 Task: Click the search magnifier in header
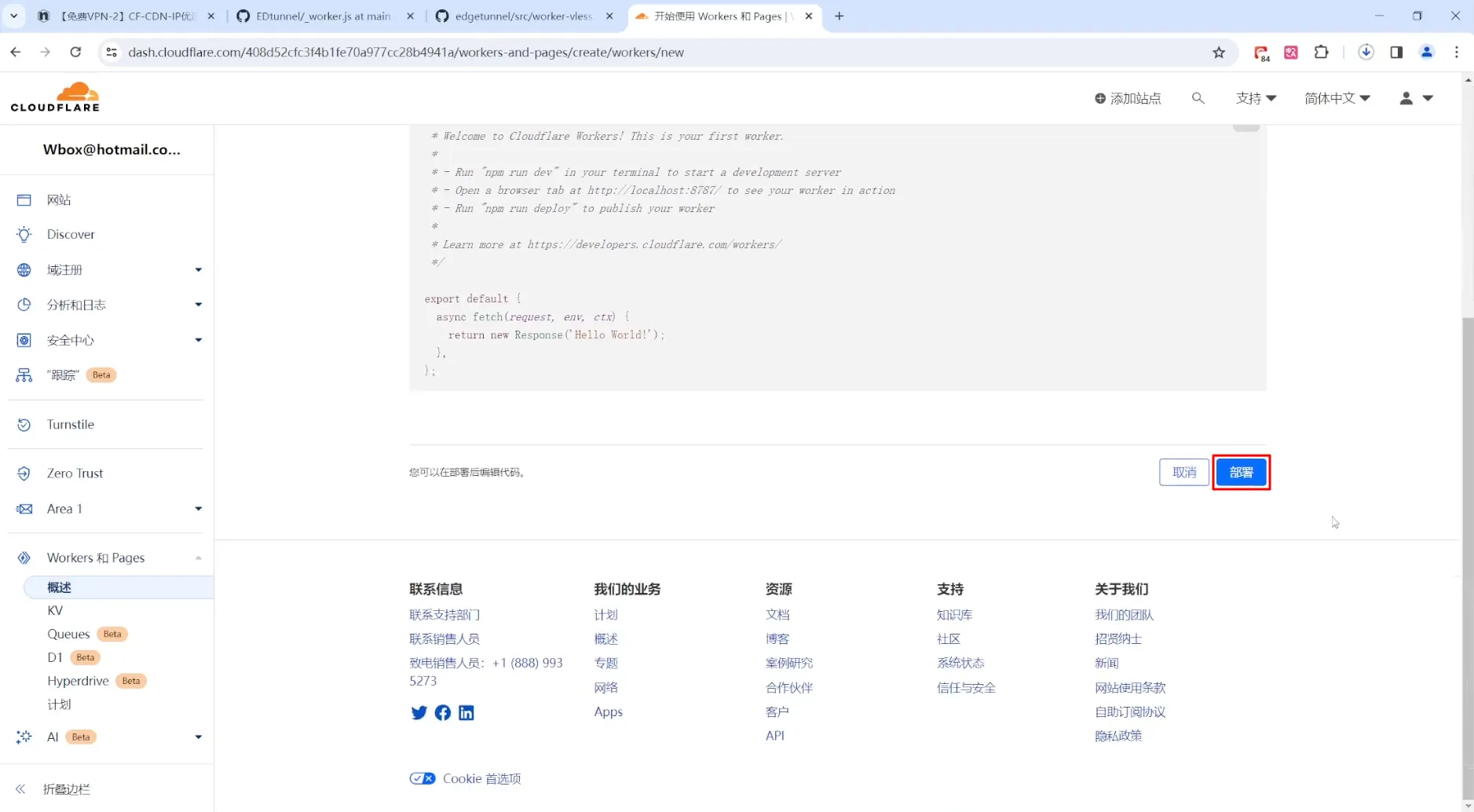tap(1198, 98)
